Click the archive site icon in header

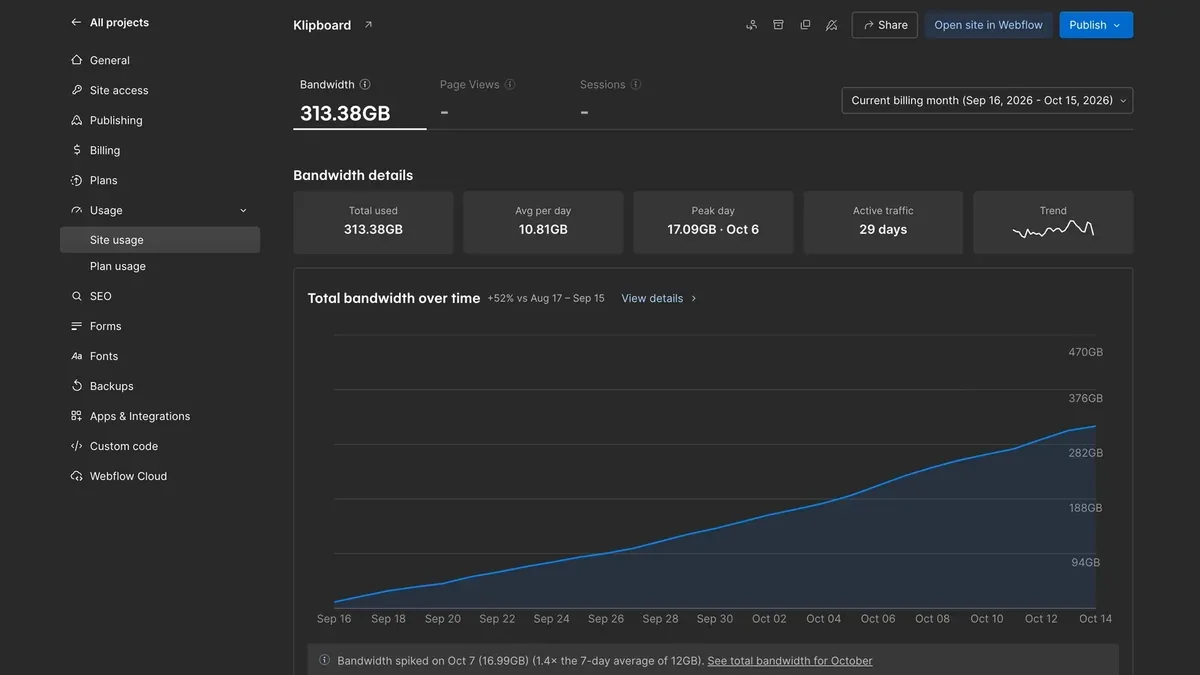778,25
